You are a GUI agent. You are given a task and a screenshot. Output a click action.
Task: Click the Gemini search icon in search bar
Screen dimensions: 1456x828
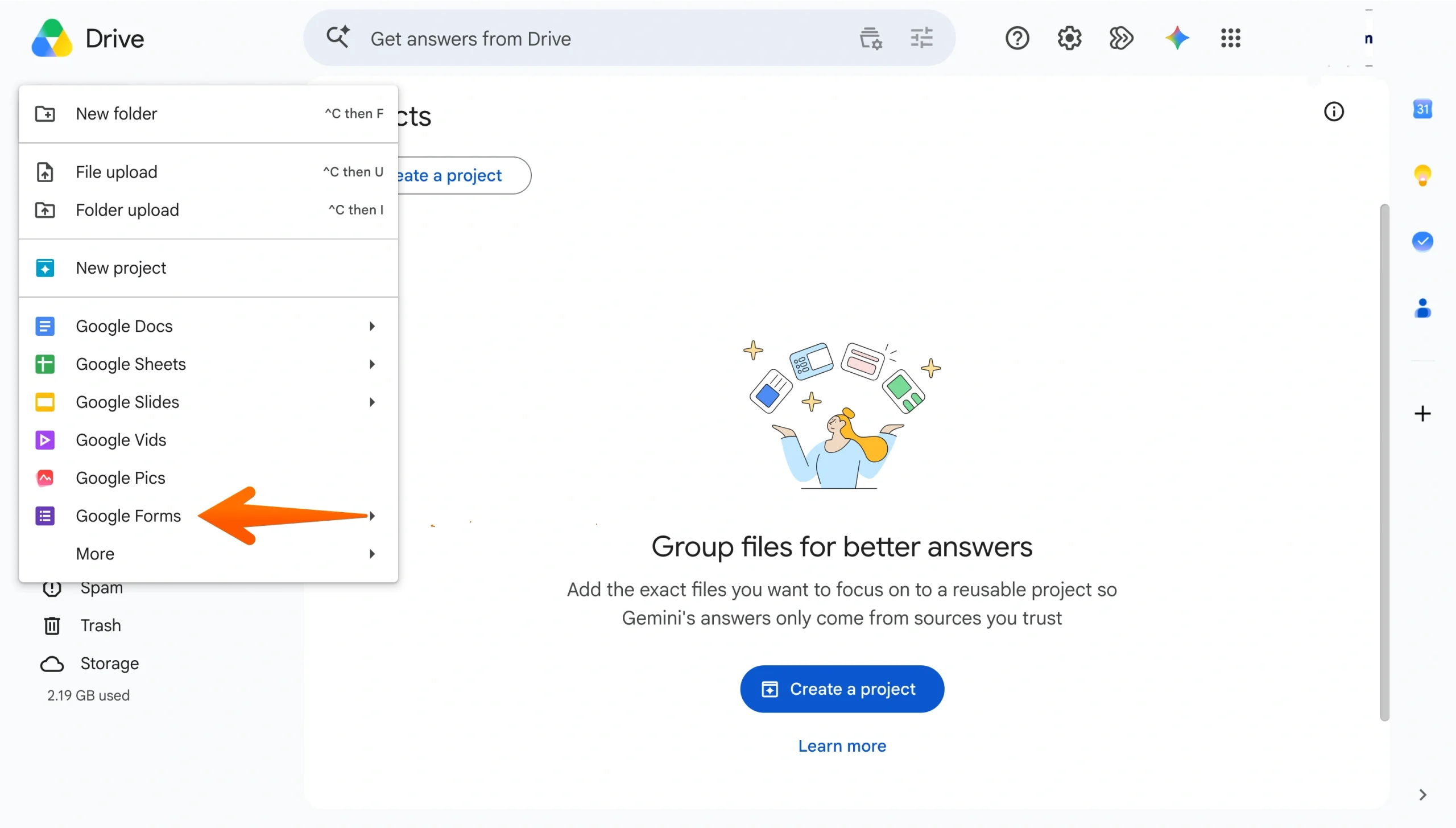[x=338, y=38]
